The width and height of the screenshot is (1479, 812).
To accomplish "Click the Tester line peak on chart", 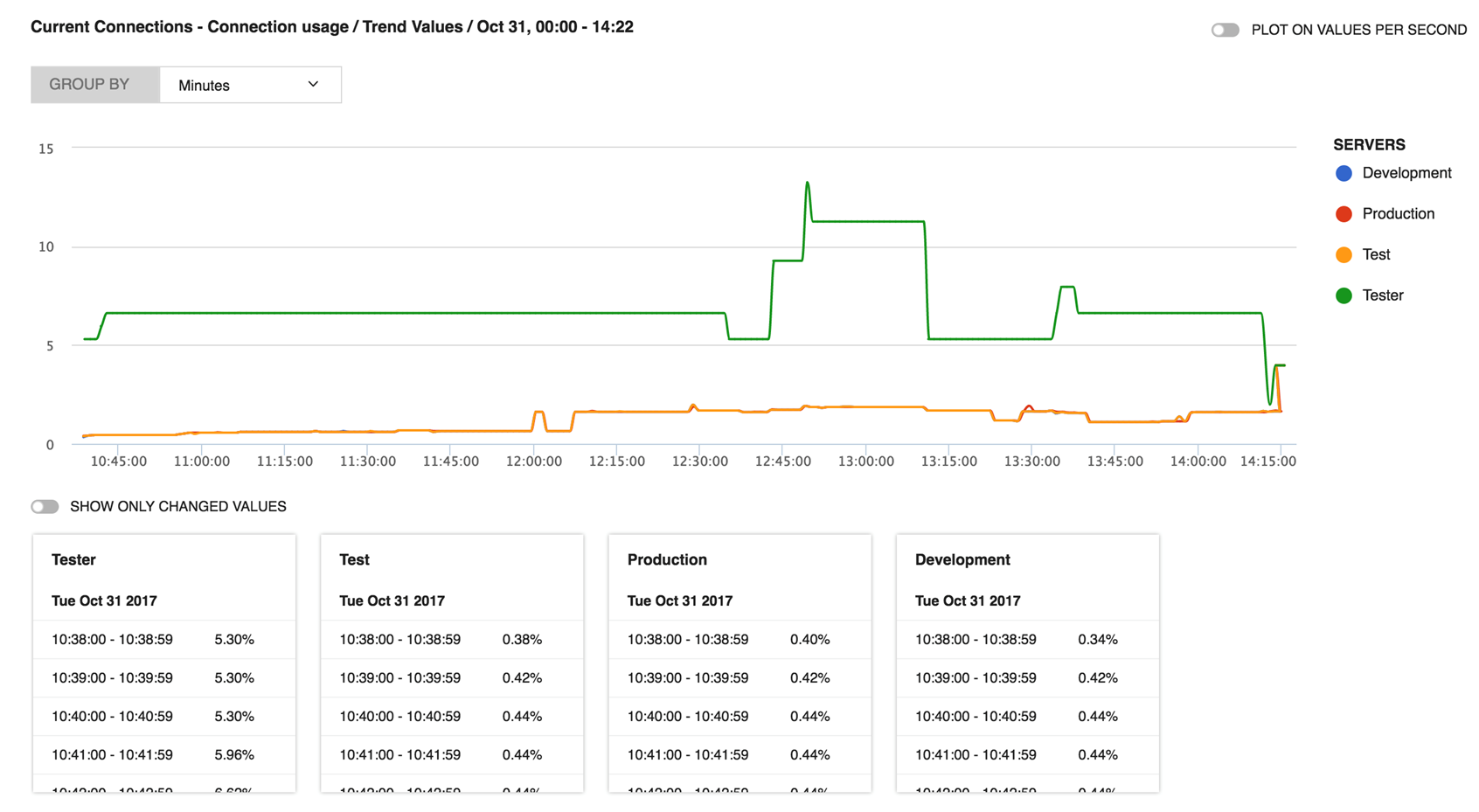I will tap(807, 184).
